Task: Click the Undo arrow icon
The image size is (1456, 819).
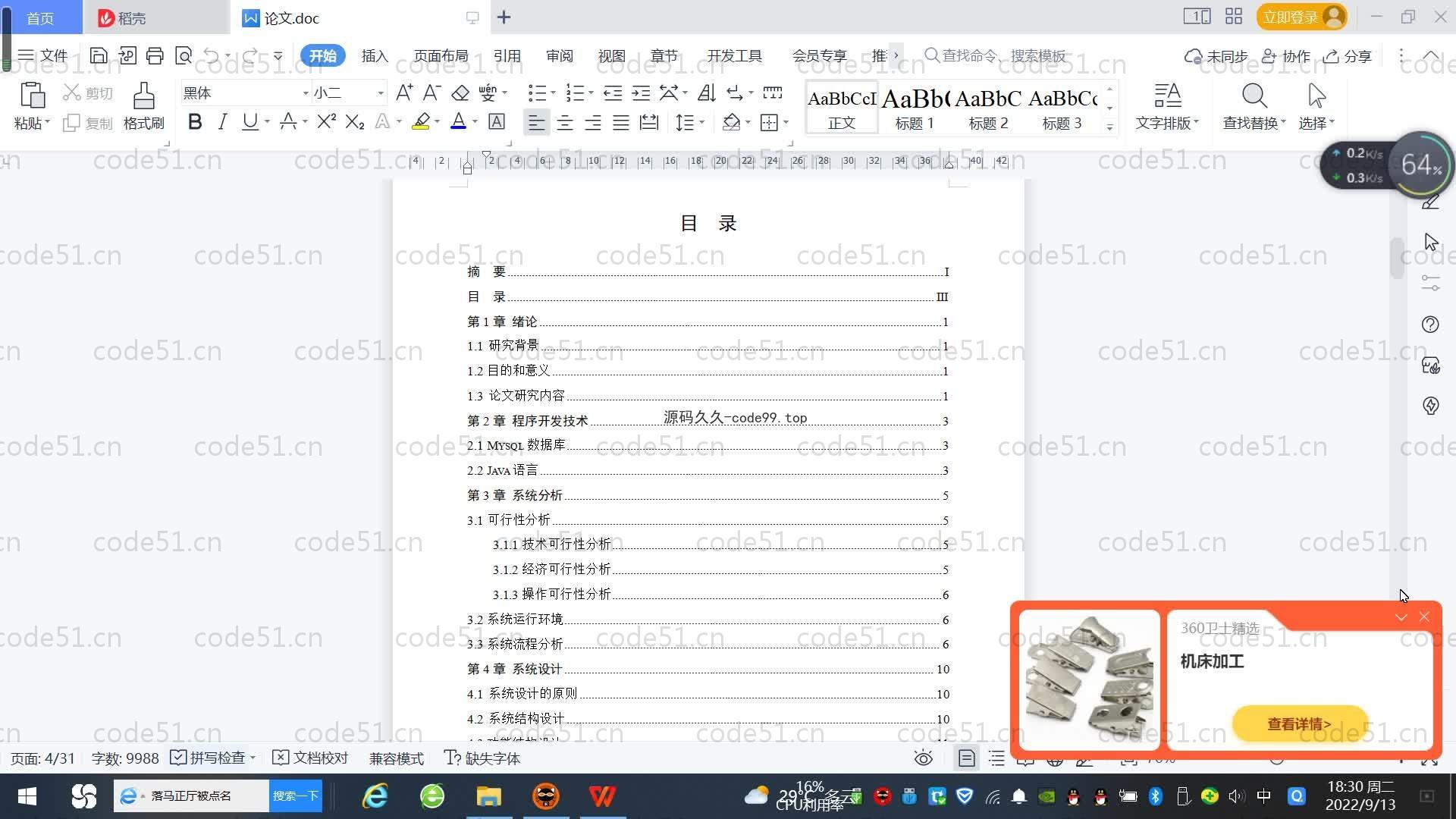Action: [212, 55]
